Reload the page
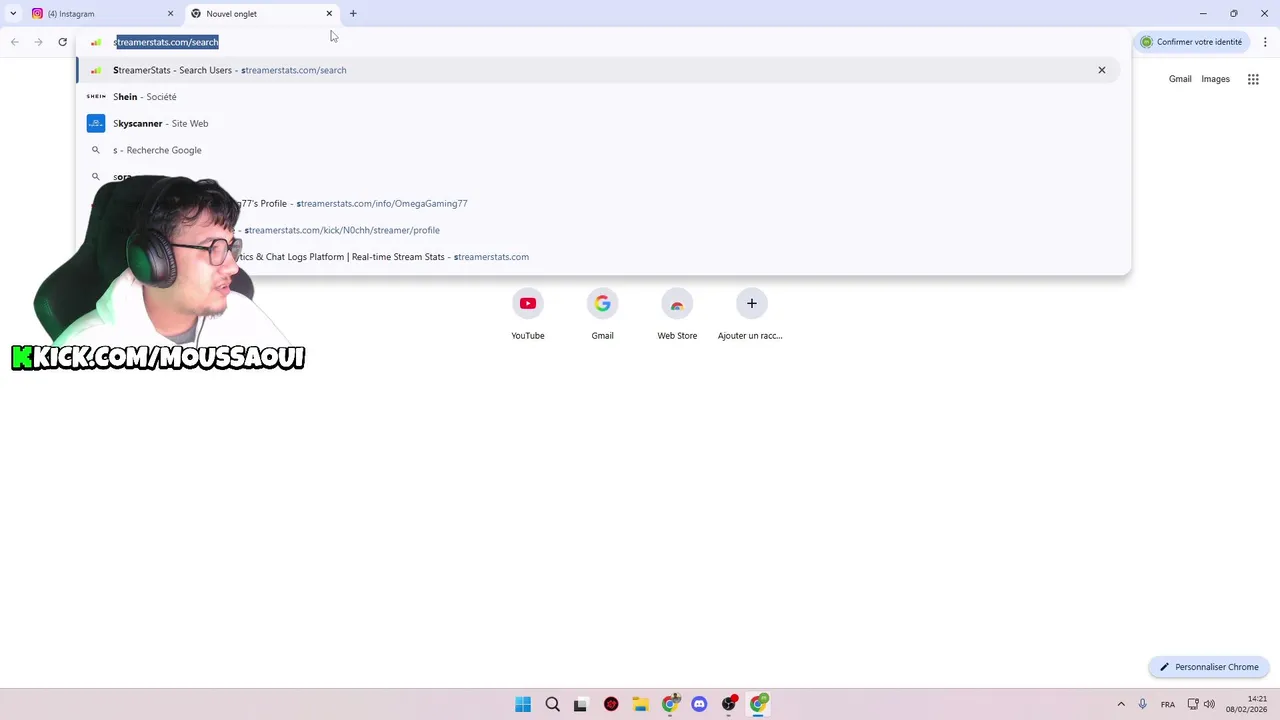Screen dimensions: 1280x720 62,42
